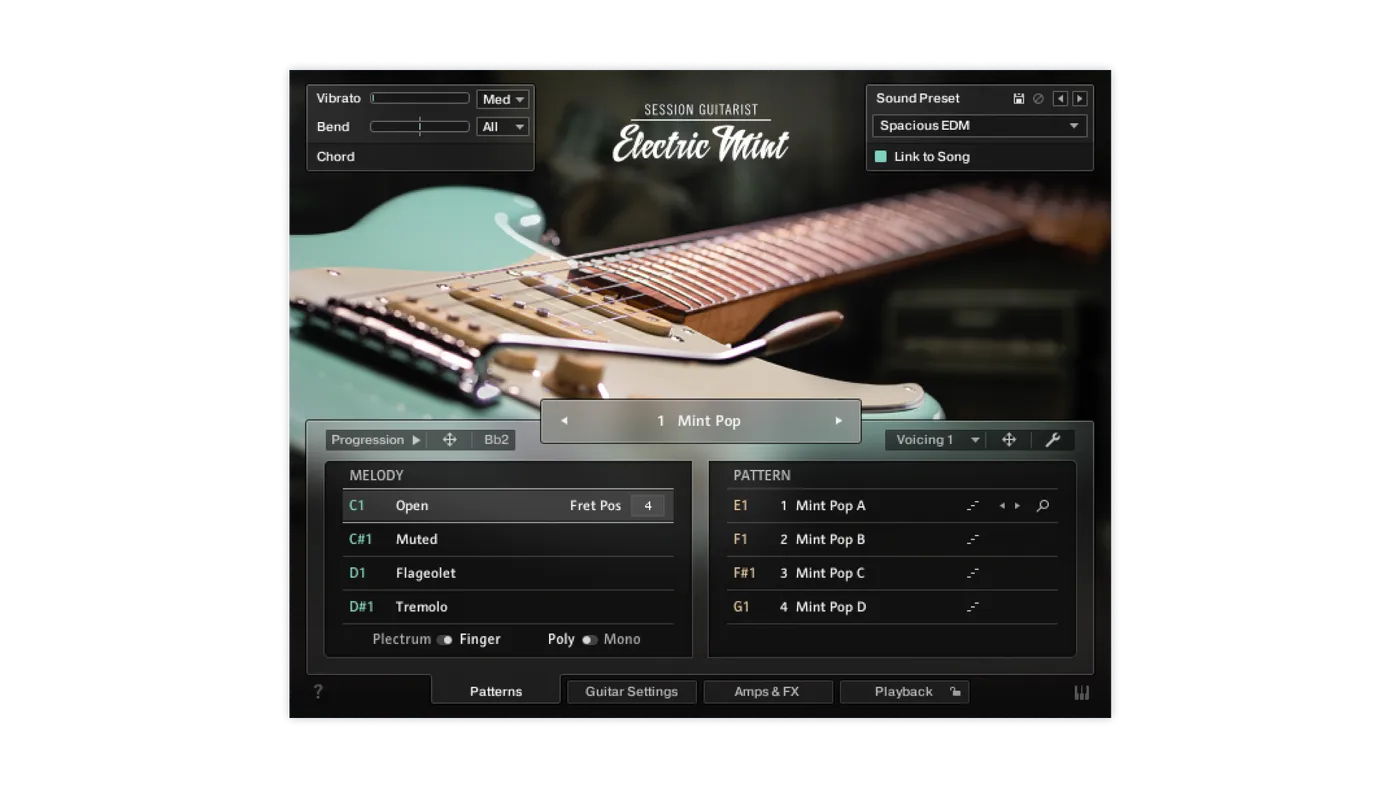Click next pattern arrow for Mint Pop A
This screenshot has width=1400, height=788.
[x=1018, y=506]
